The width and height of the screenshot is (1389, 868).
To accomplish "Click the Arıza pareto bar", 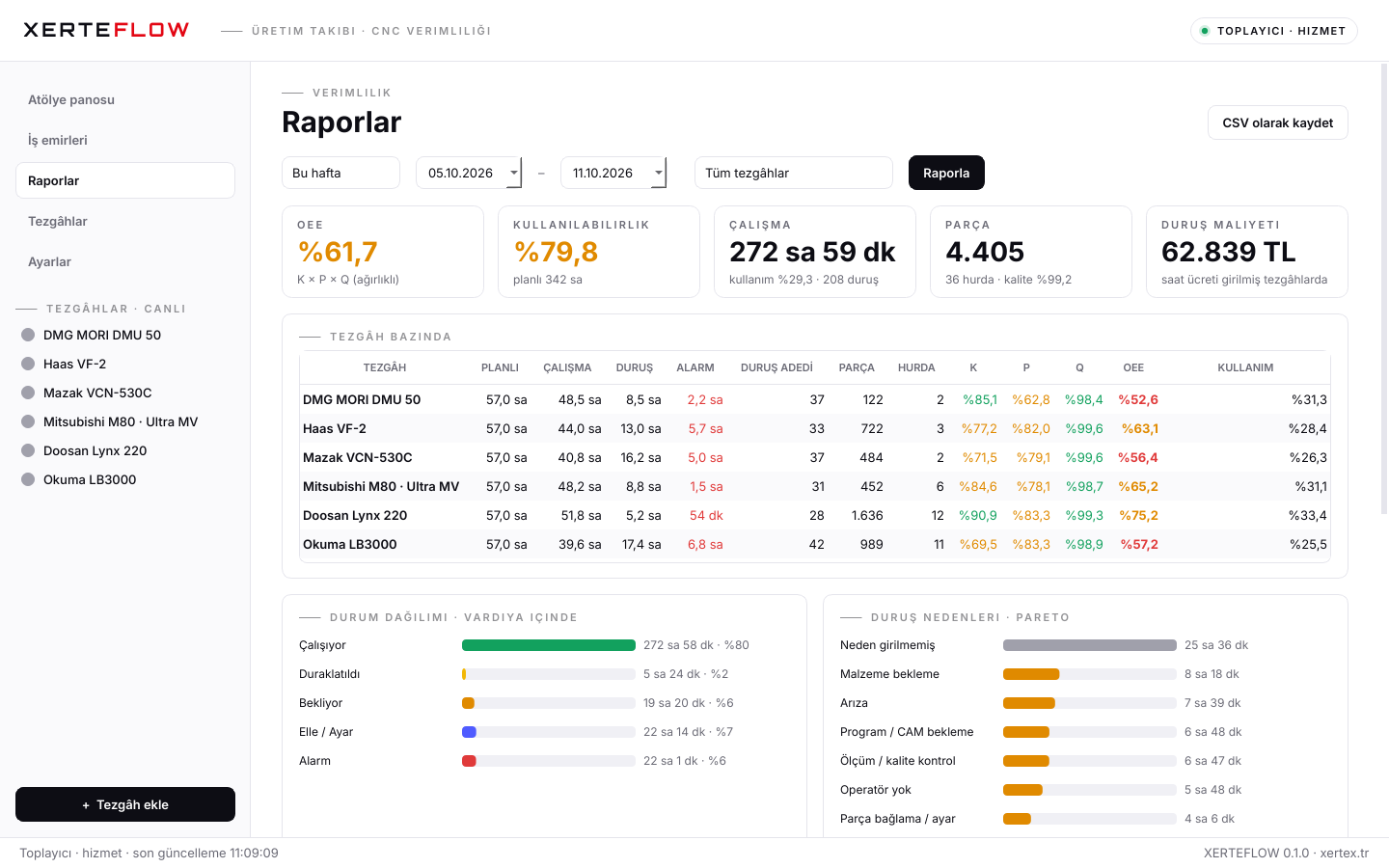I will click(1090, 703).
